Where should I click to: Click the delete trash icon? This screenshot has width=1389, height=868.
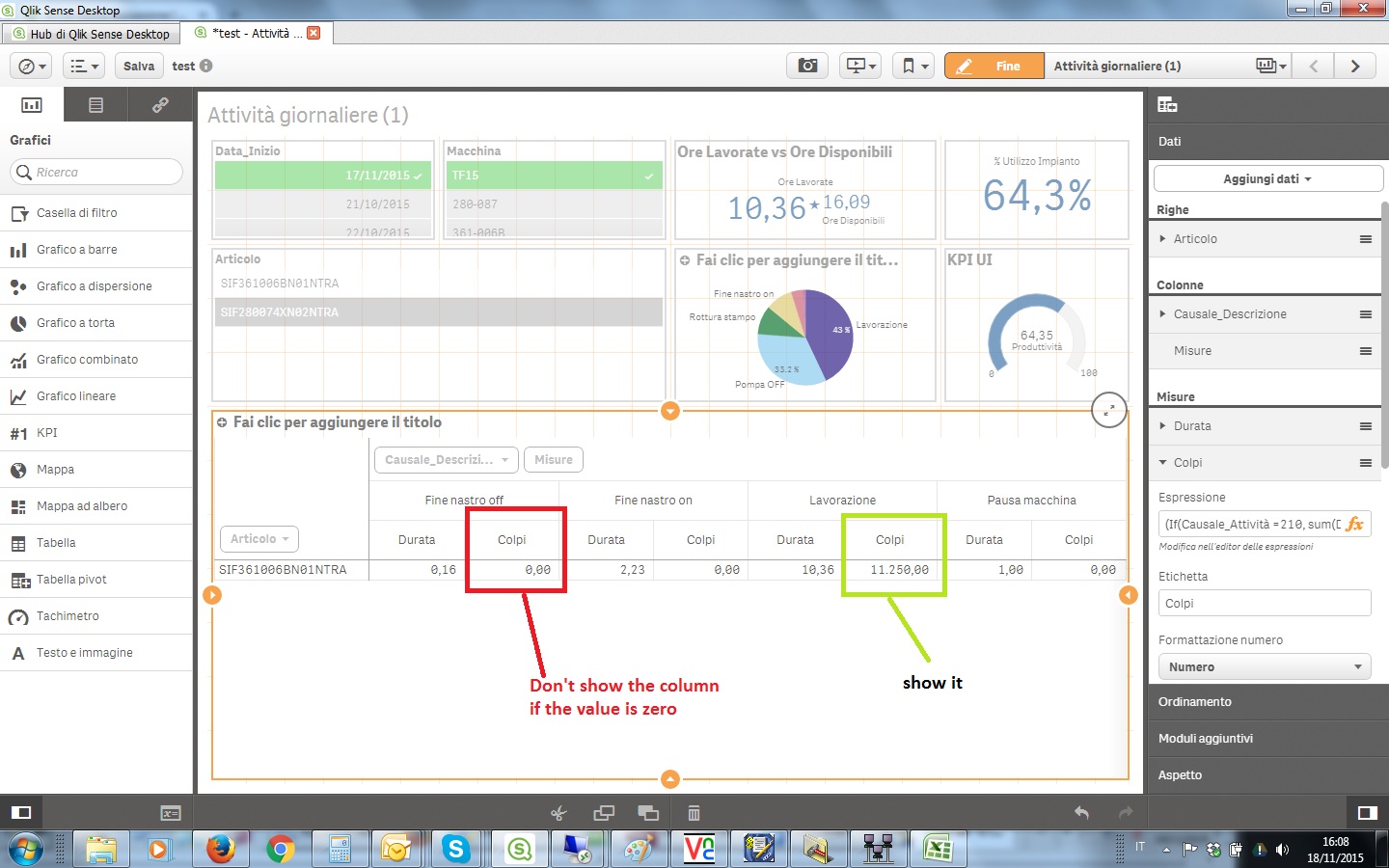(694, 813)
